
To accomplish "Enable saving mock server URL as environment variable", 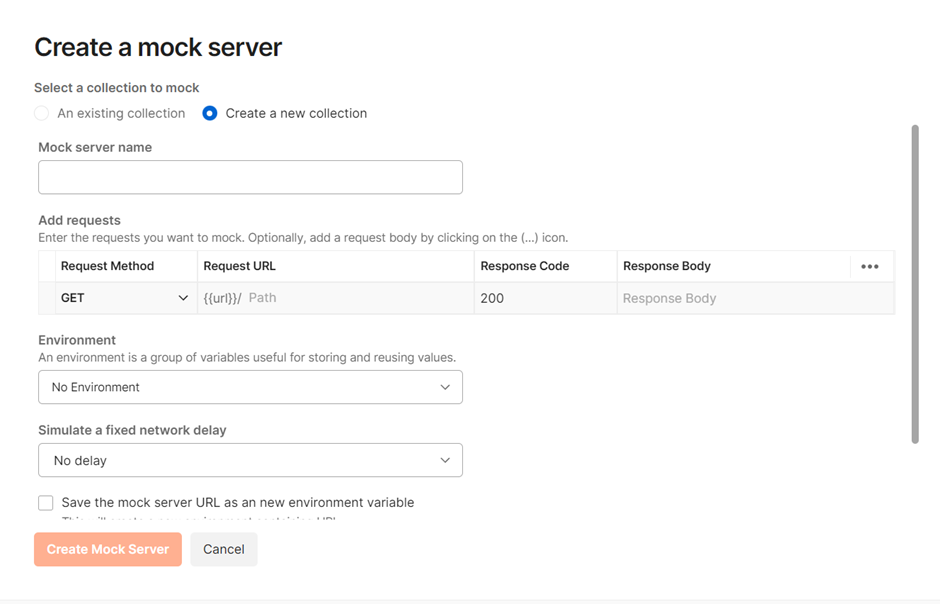I will tap(46, 503).
